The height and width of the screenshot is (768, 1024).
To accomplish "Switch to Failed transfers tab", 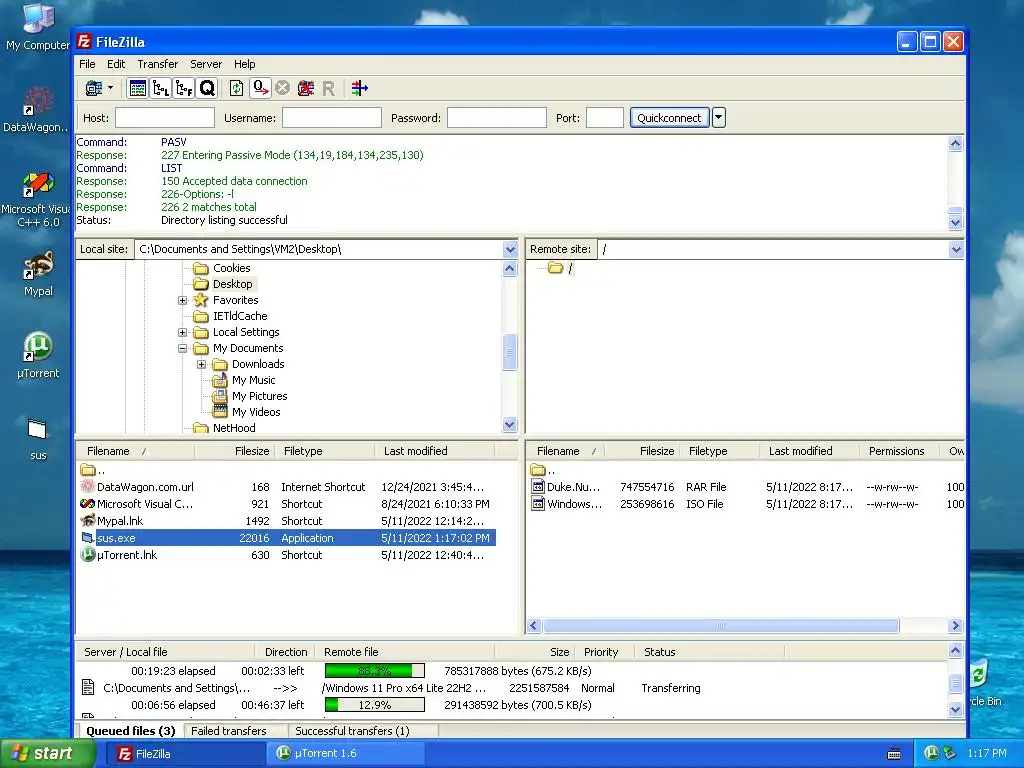I will pyautogui.click(x=229, y=731).
